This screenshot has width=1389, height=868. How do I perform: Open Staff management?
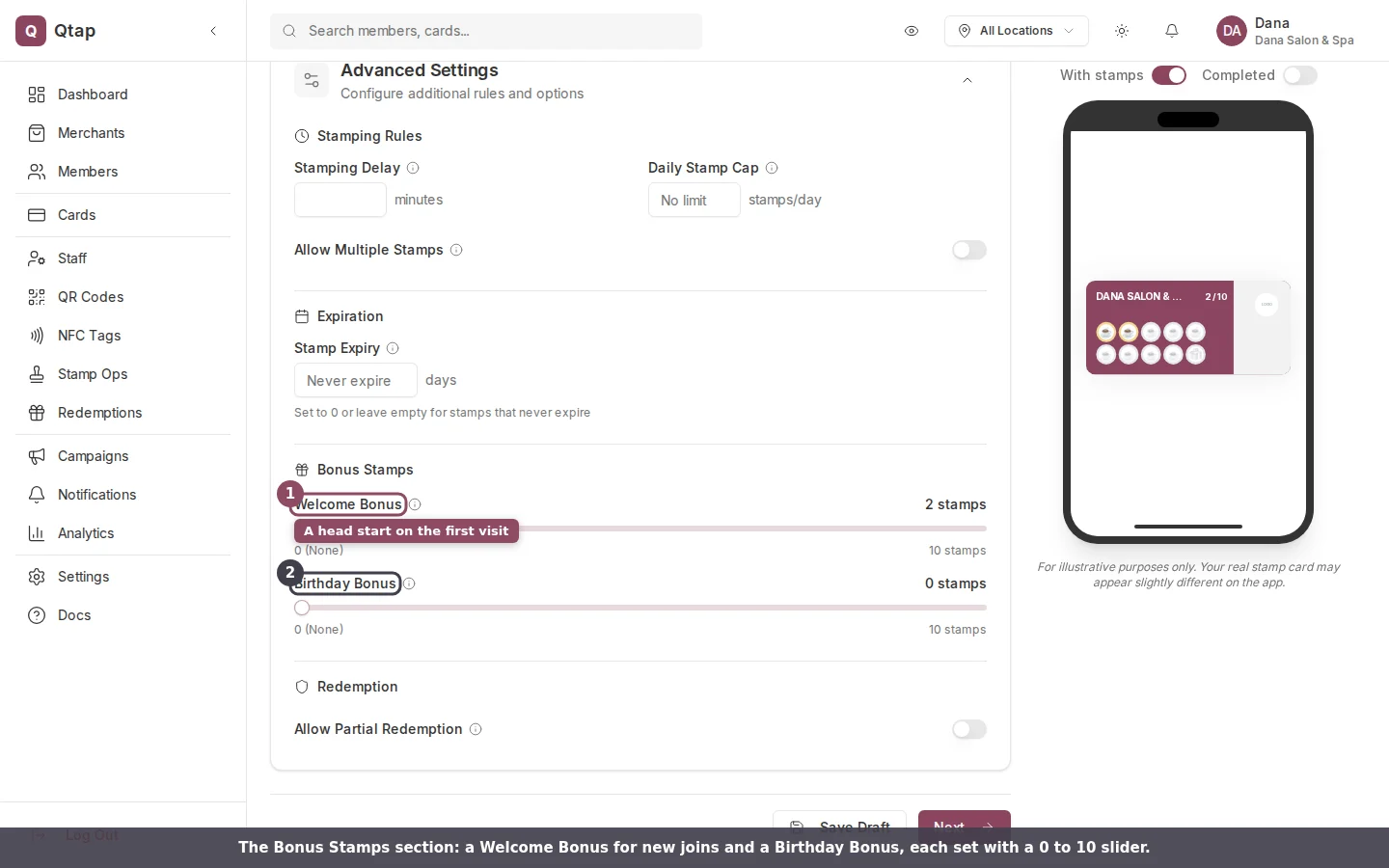[123, 258]
